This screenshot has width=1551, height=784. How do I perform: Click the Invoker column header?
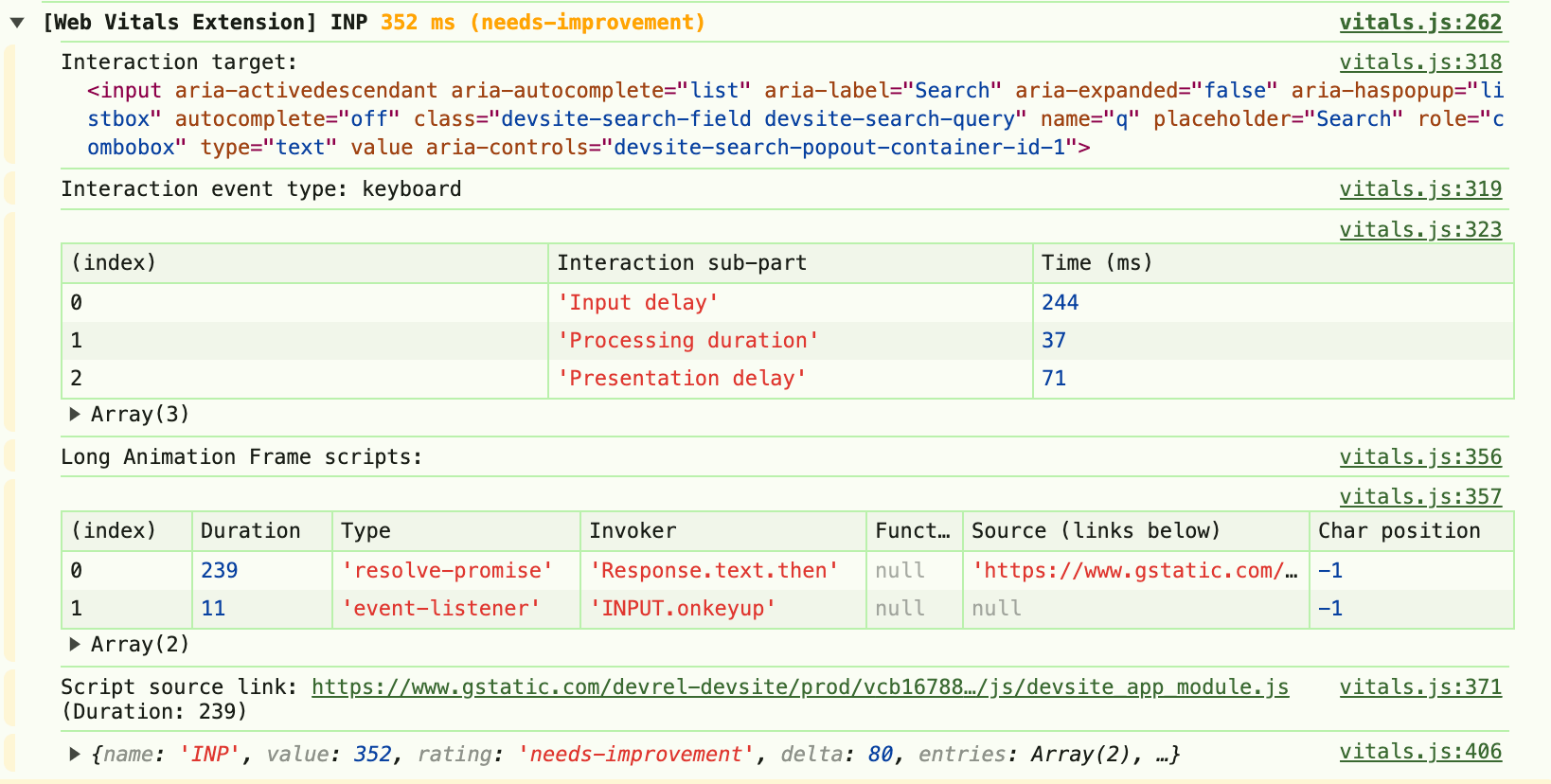point(633,531)
